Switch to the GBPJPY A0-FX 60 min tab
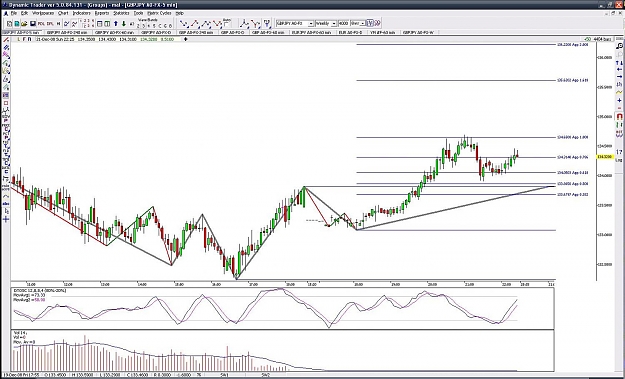This screenshot has width=625, height=379. (114, 32)
